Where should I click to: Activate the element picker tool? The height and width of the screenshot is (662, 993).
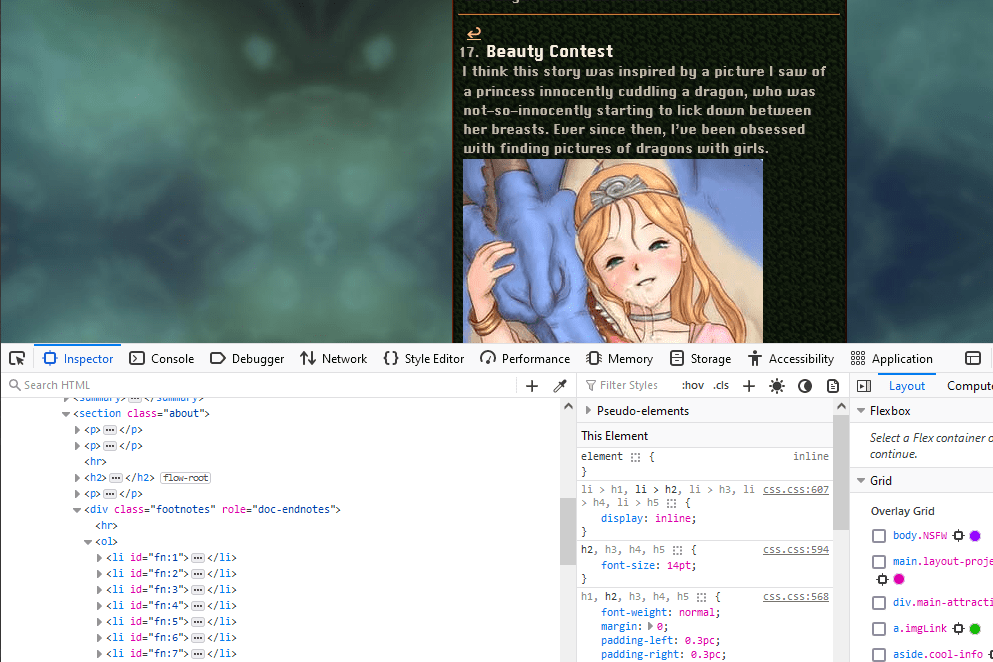tap(17, 358)
